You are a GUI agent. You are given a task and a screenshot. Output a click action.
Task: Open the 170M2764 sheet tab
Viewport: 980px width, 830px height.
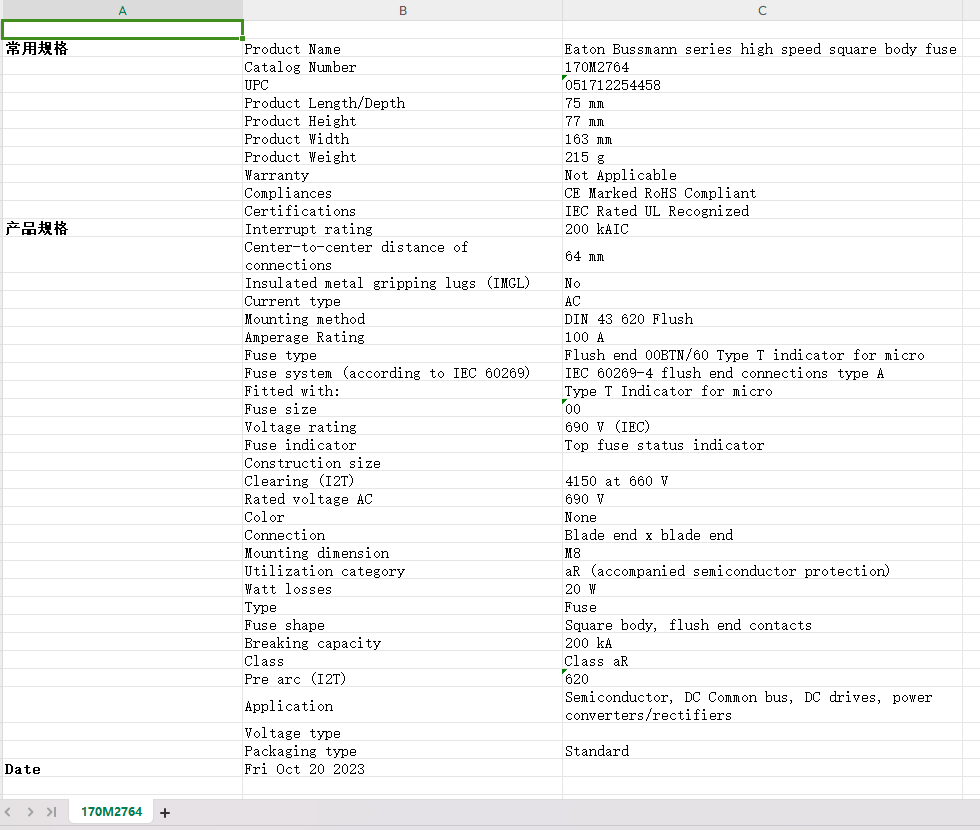[x=111, y=812]
